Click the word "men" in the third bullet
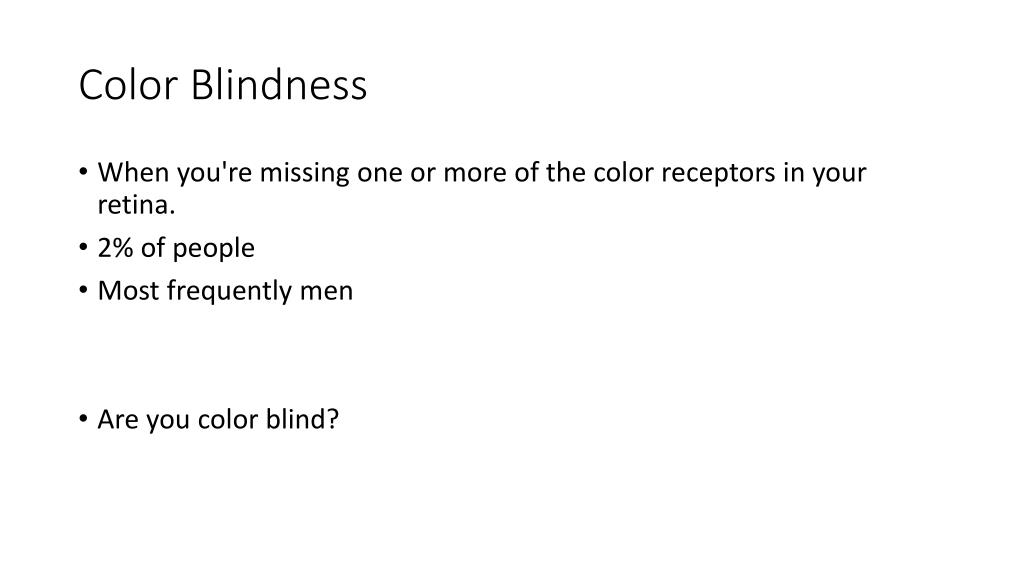Viewport: 1024px width, 576px height. (326, 291)
